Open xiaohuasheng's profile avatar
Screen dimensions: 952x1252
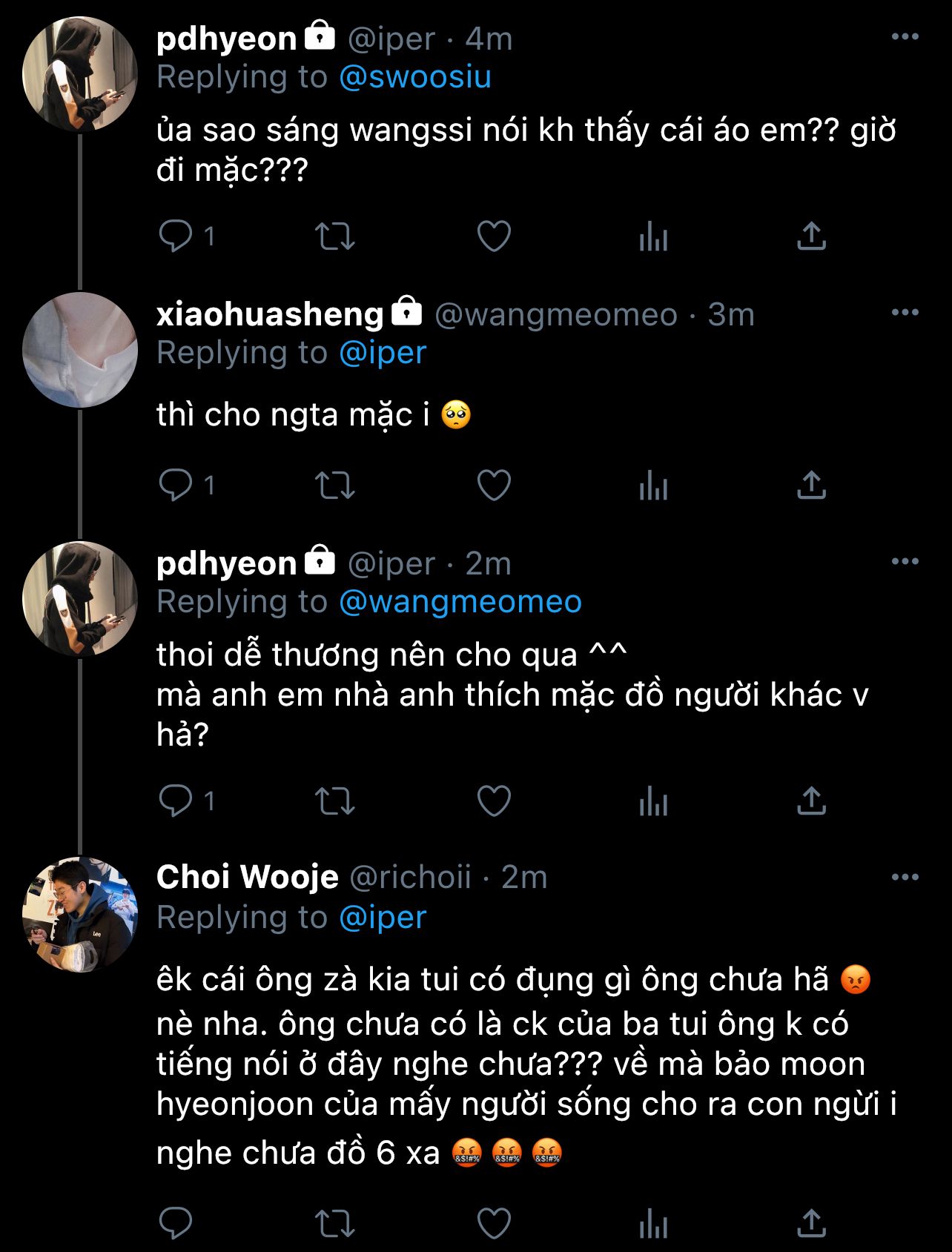[x=80, y=350]
